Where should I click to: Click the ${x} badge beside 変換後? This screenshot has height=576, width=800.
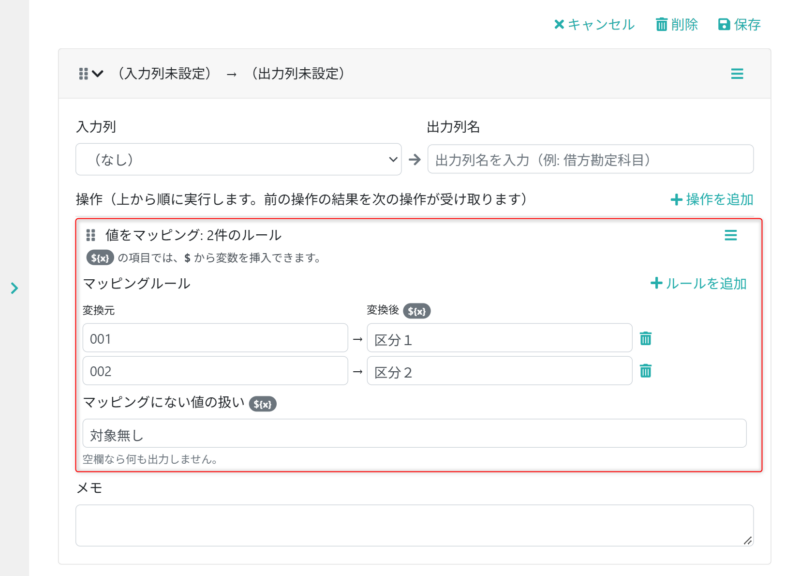tap(417, 311)
